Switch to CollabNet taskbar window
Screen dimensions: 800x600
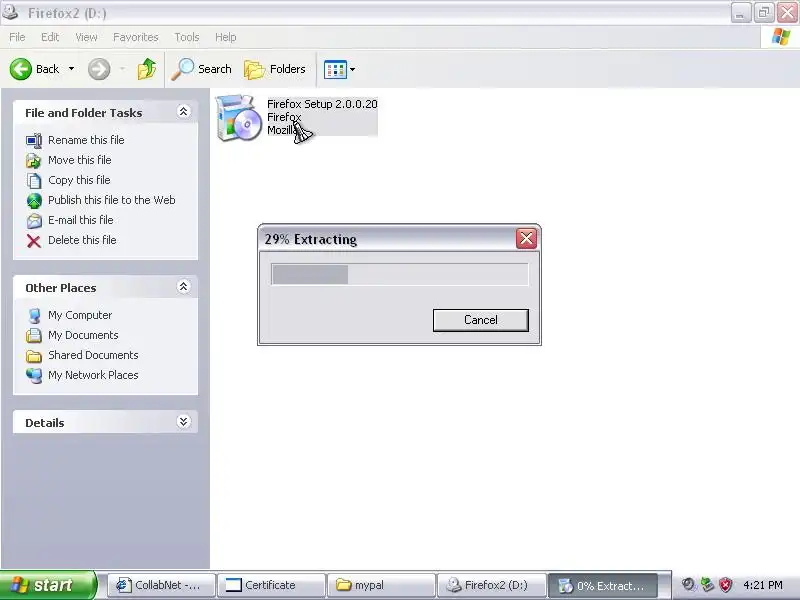tap(161, 585)
